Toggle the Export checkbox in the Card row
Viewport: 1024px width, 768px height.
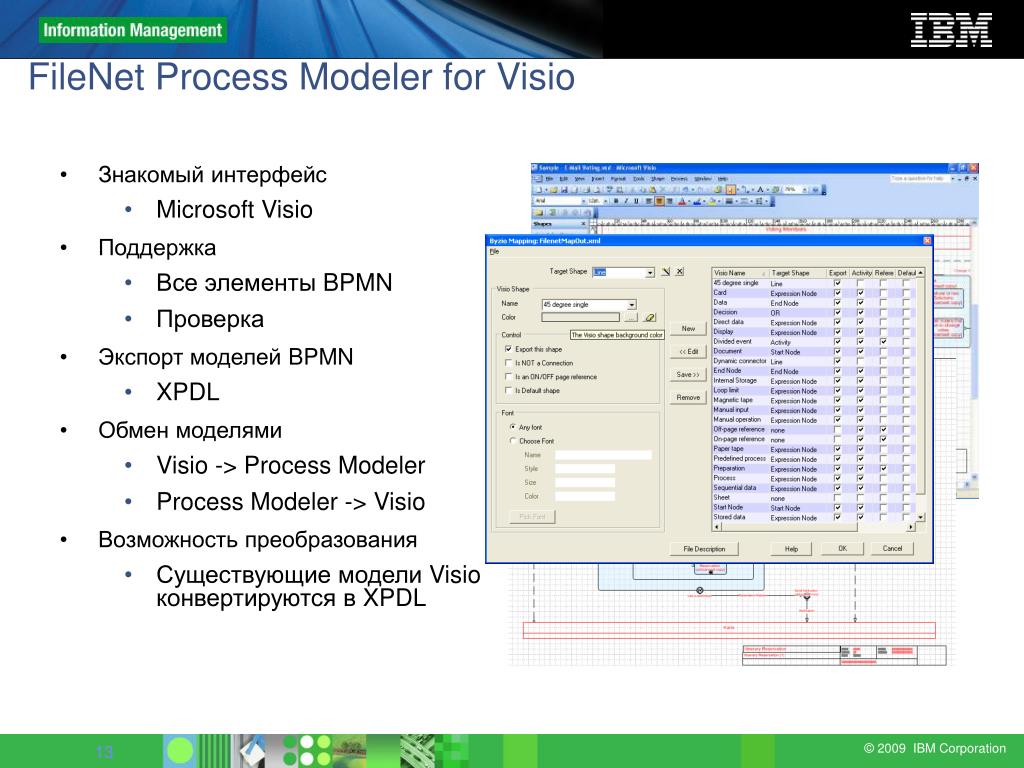[837, 293]
